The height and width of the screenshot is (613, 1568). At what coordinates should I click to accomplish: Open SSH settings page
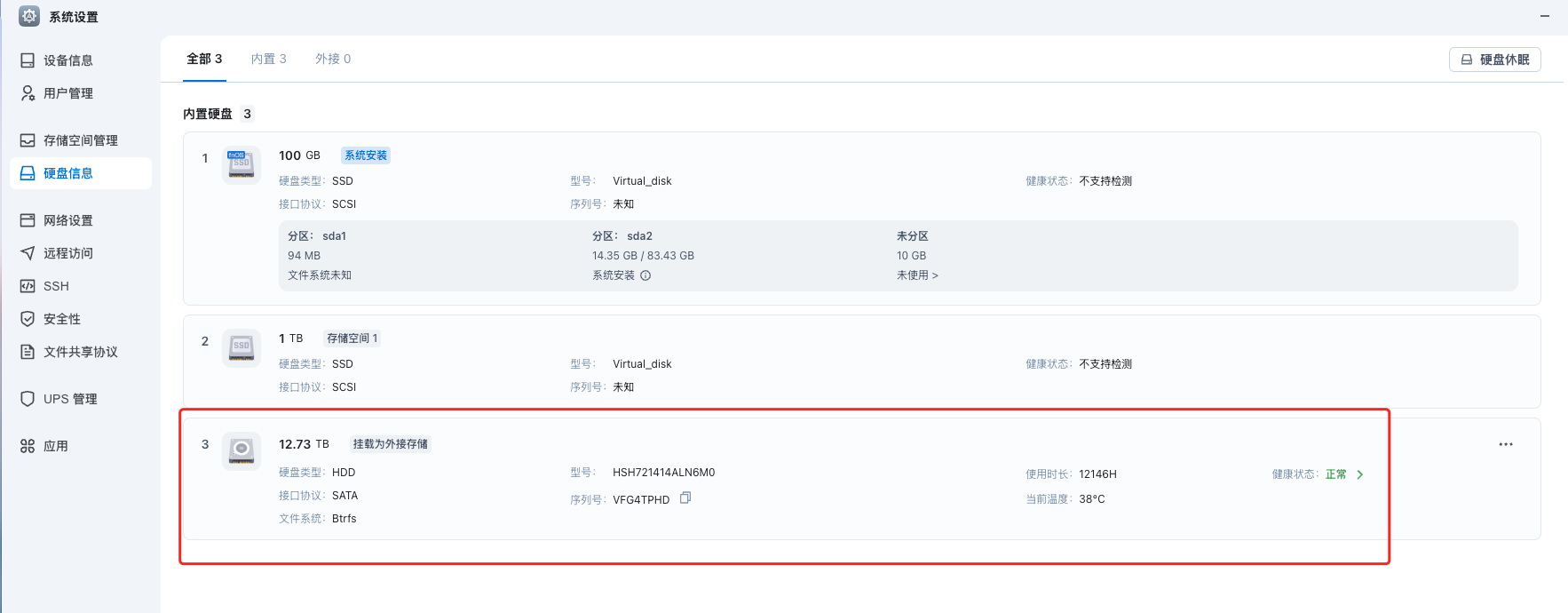pos(55,286)
